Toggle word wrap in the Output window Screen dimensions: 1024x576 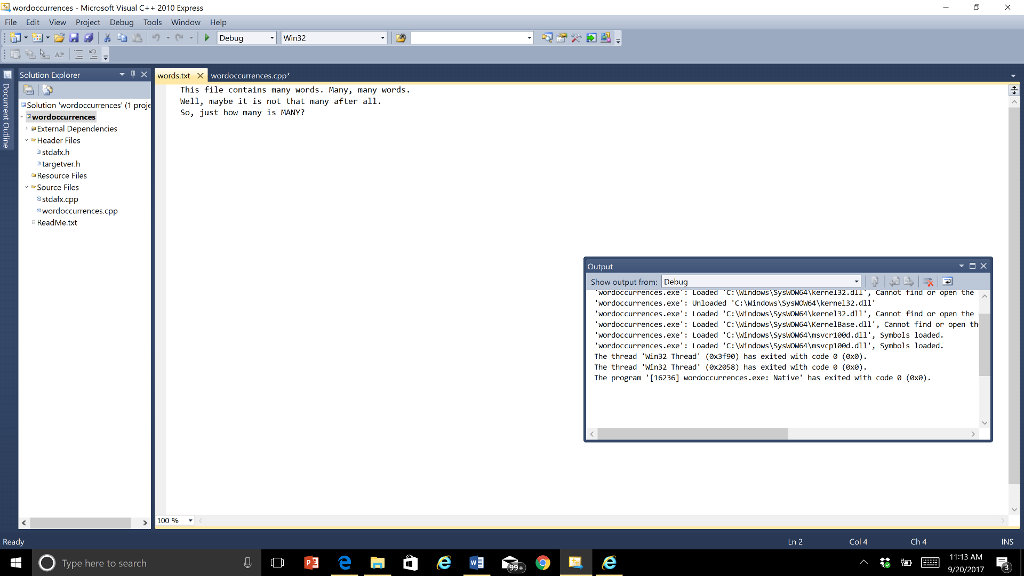coord(948,281)
